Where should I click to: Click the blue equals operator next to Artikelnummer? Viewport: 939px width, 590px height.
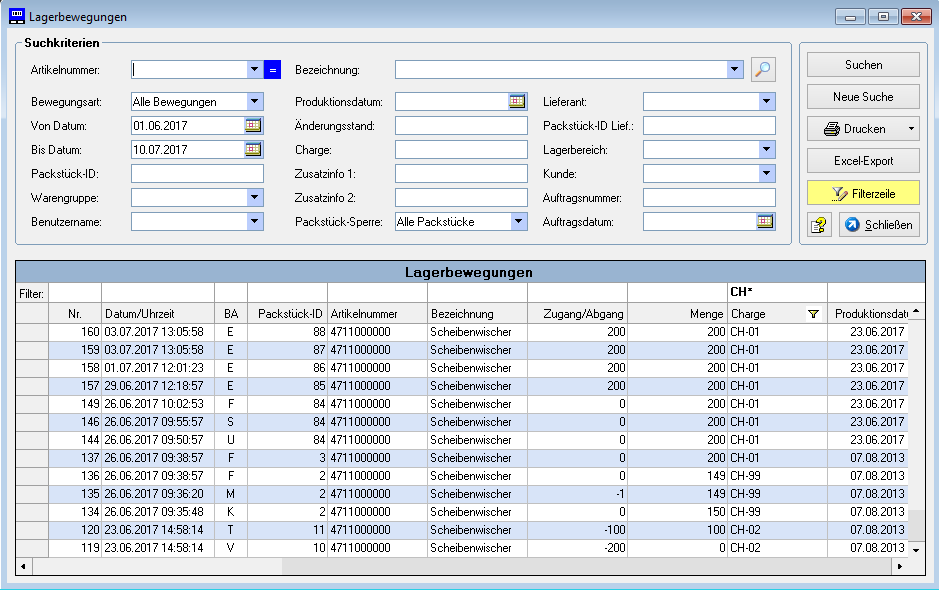(272, 70)
